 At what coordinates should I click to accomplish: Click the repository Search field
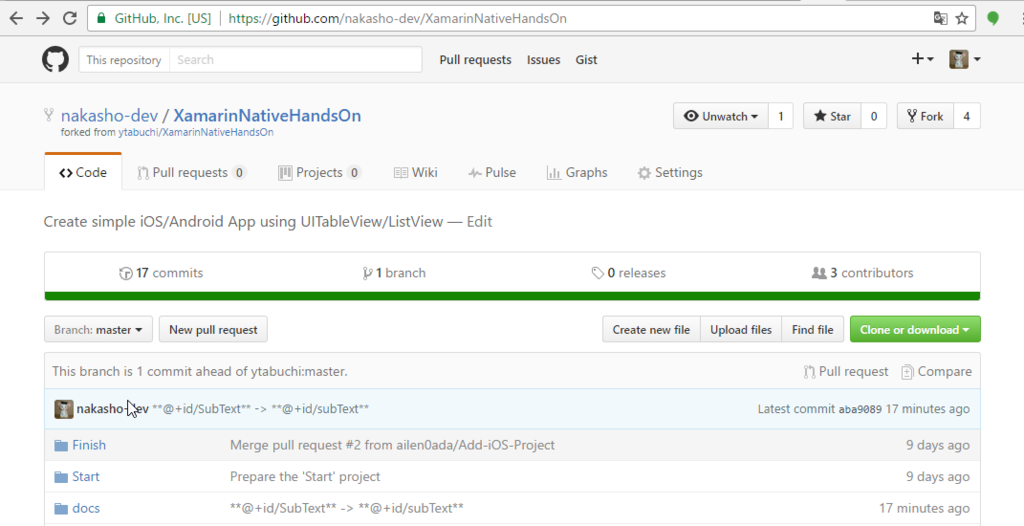295,59
